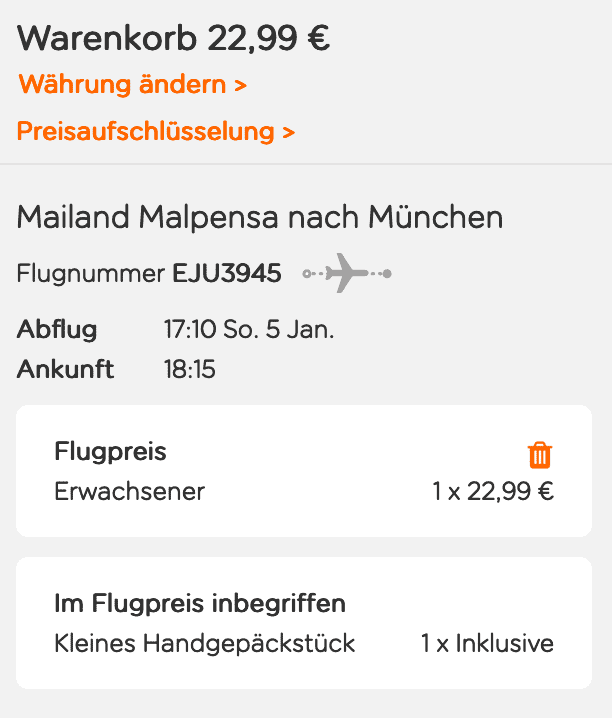This screenshot has width=612, height=718.
Task: Select the Mailand Malpensa nach München title
Action: coord(260,217)
